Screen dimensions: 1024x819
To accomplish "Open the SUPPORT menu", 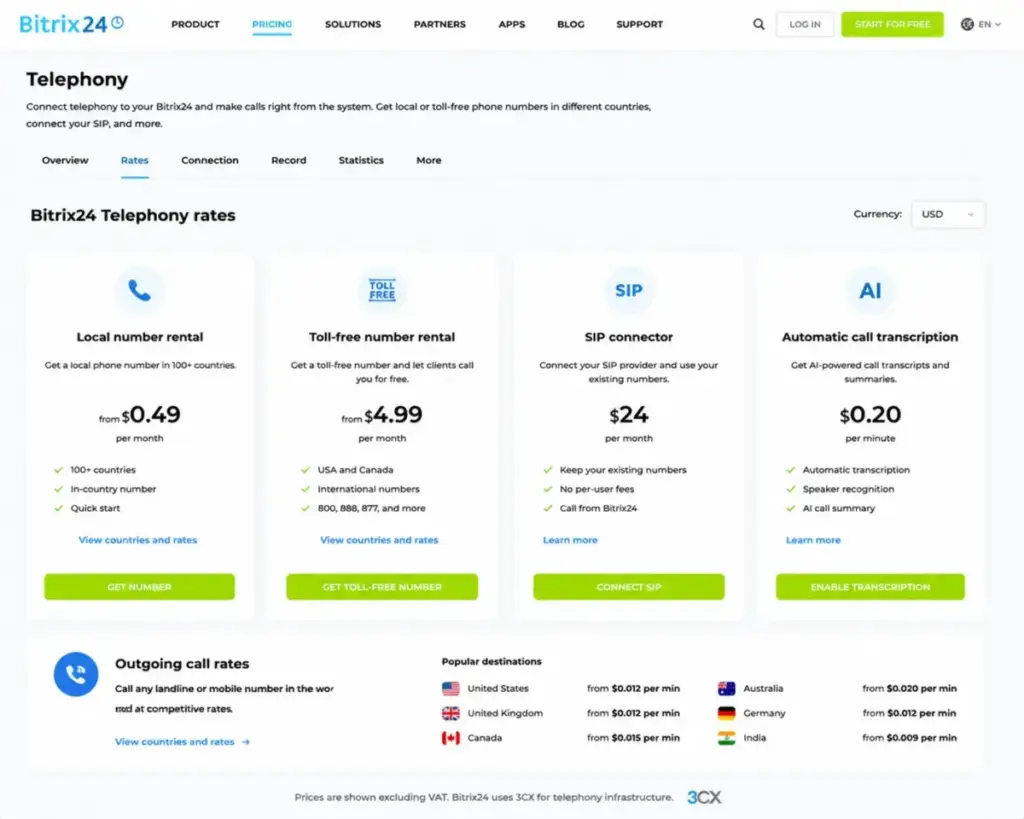I will point(639,24).
